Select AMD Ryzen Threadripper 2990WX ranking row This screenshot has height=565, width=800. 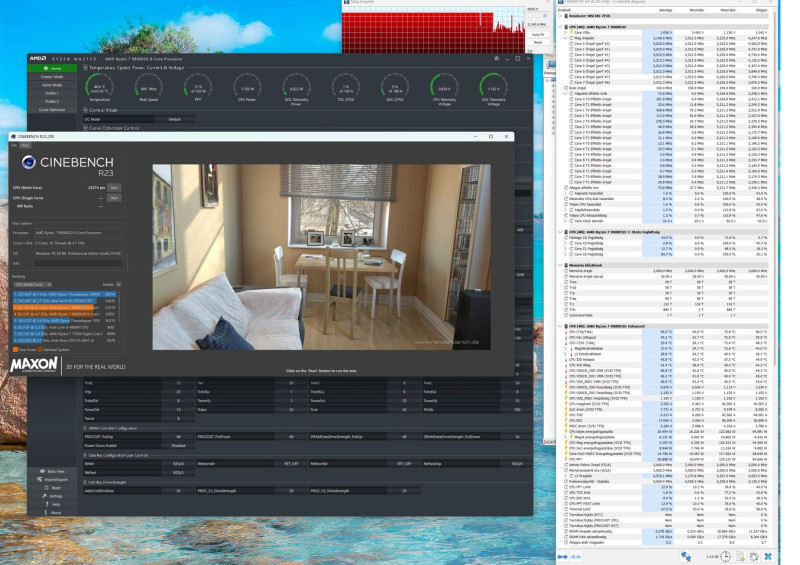coord(65,294)
